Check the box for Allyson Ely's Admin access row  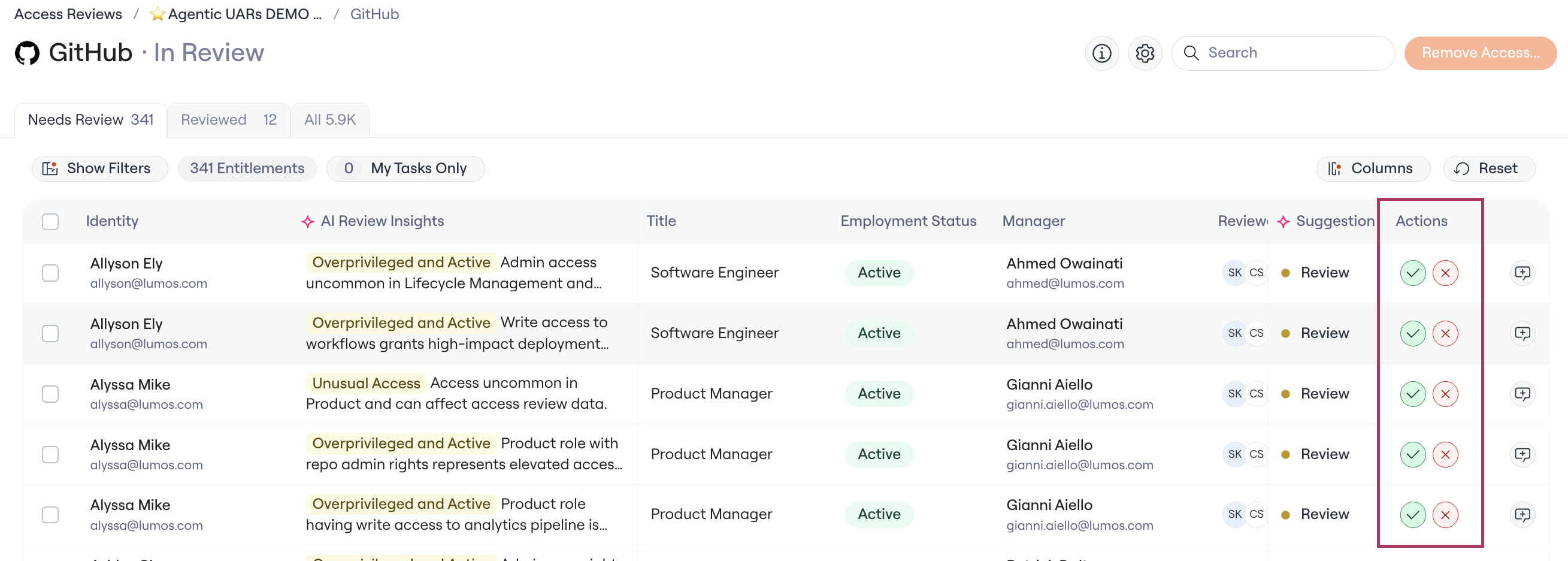[50, 273]
